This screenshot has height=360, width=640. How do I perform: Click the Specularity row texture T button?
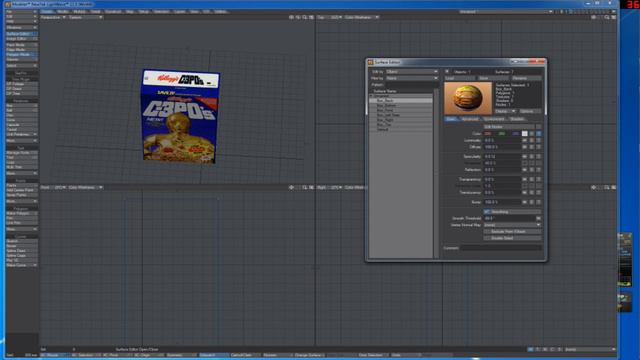click(539, 157)
